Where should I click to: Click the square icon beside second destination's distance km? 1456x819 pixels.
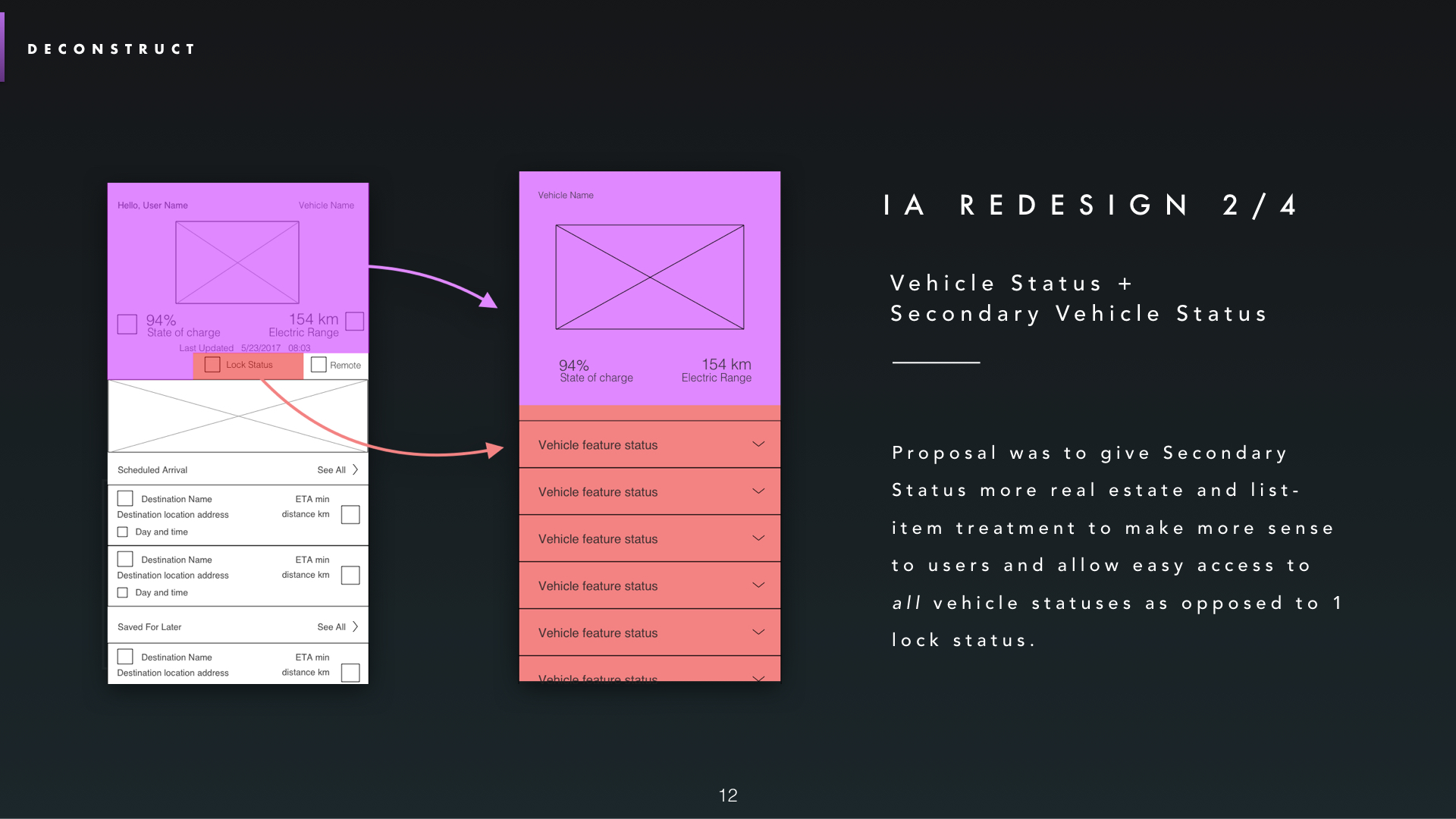(x=350, y=576)
